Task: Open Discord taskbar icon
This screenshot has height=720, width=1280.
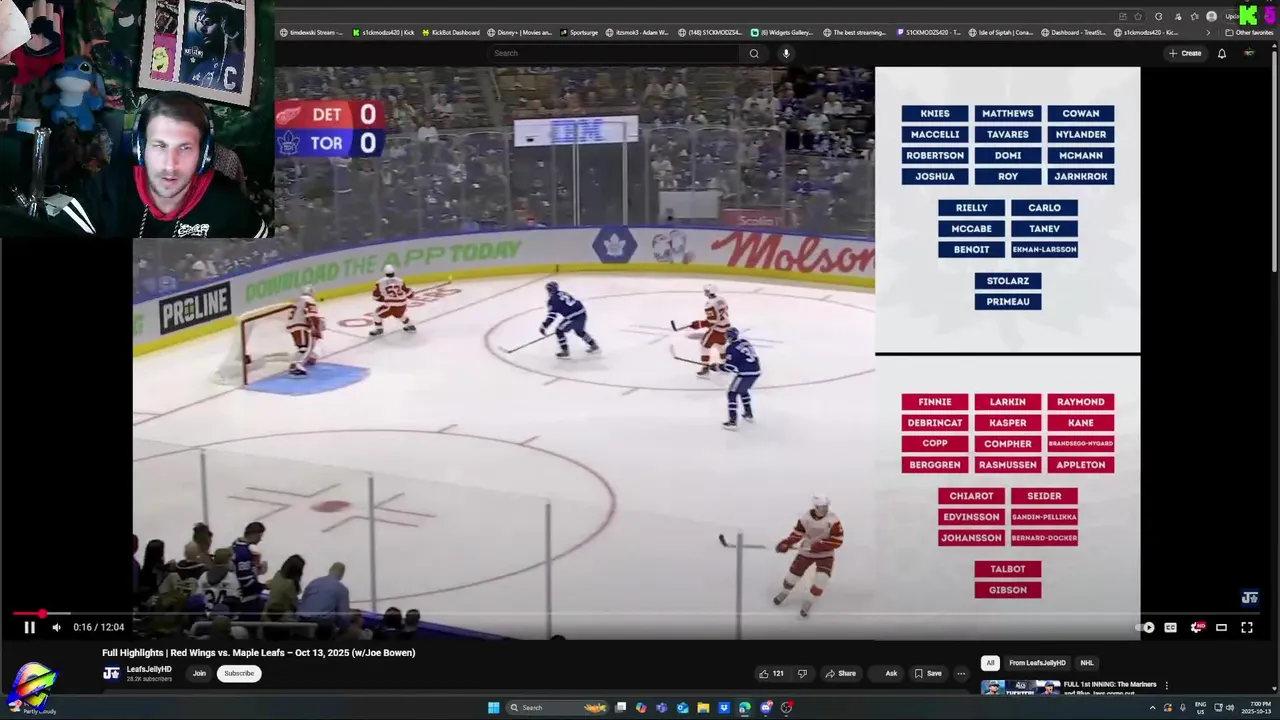Action: (766, 707)
